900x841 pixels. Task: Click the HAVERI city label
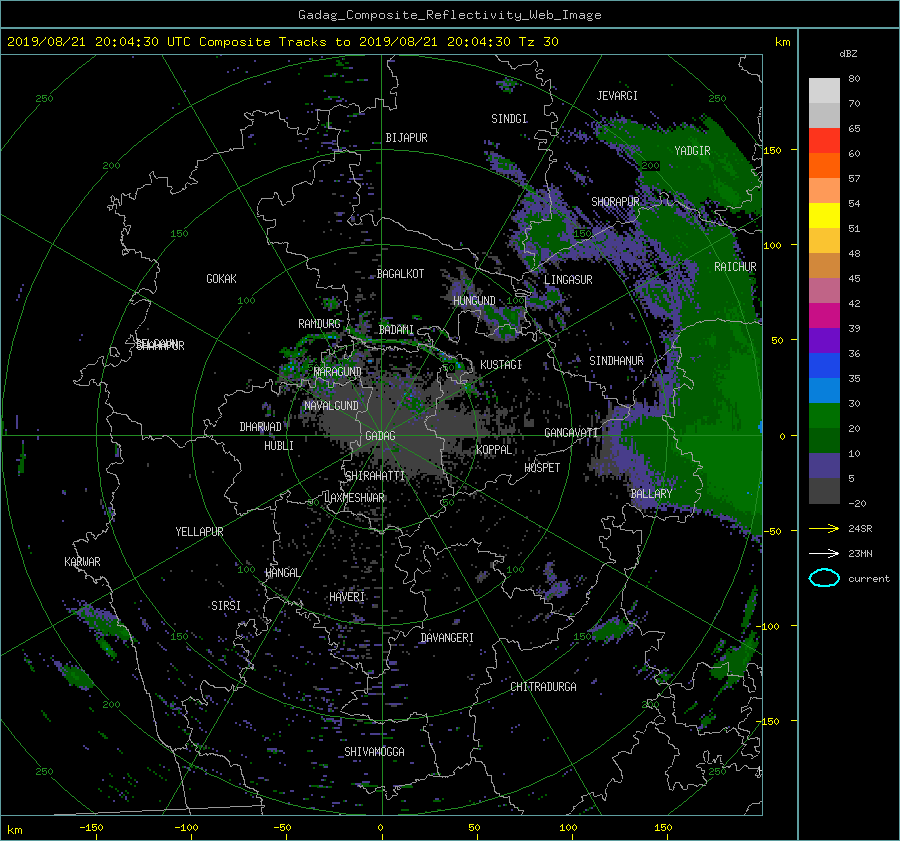pyautogui.click(x=347, y=596)
